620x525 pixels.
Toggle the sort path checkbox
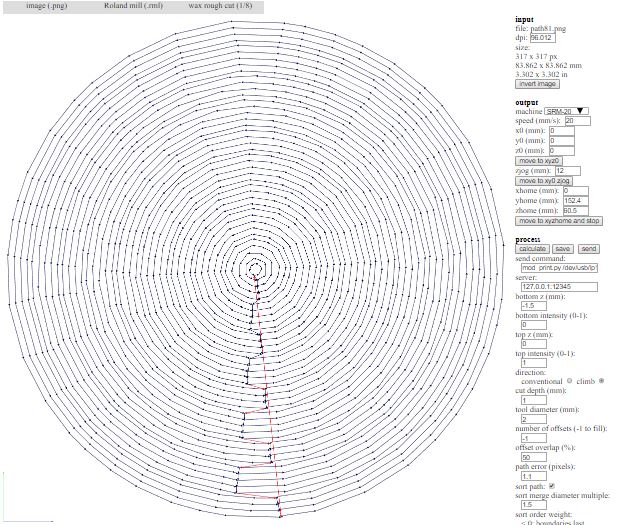(552, 486)
